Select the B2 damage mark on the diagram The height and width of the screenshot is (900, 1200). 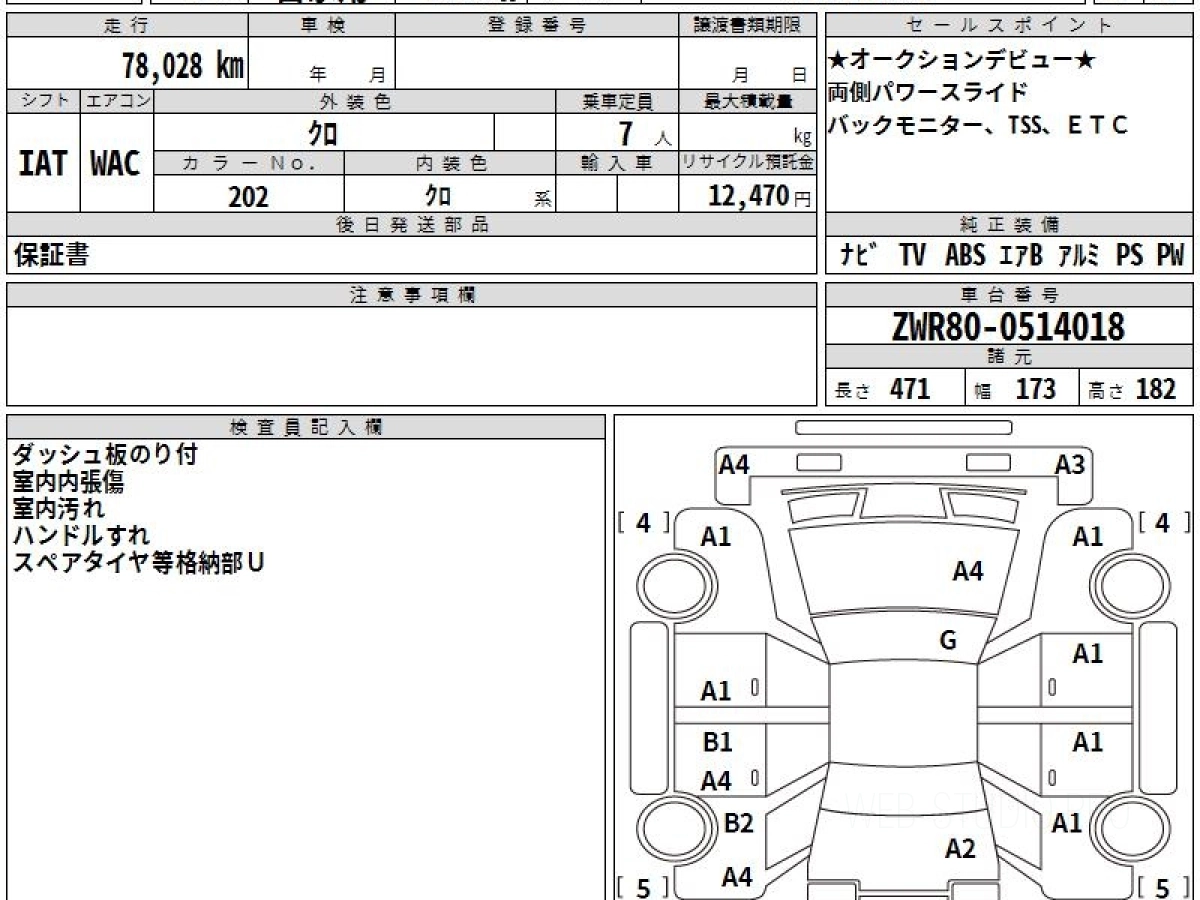[x=738, y=823]
